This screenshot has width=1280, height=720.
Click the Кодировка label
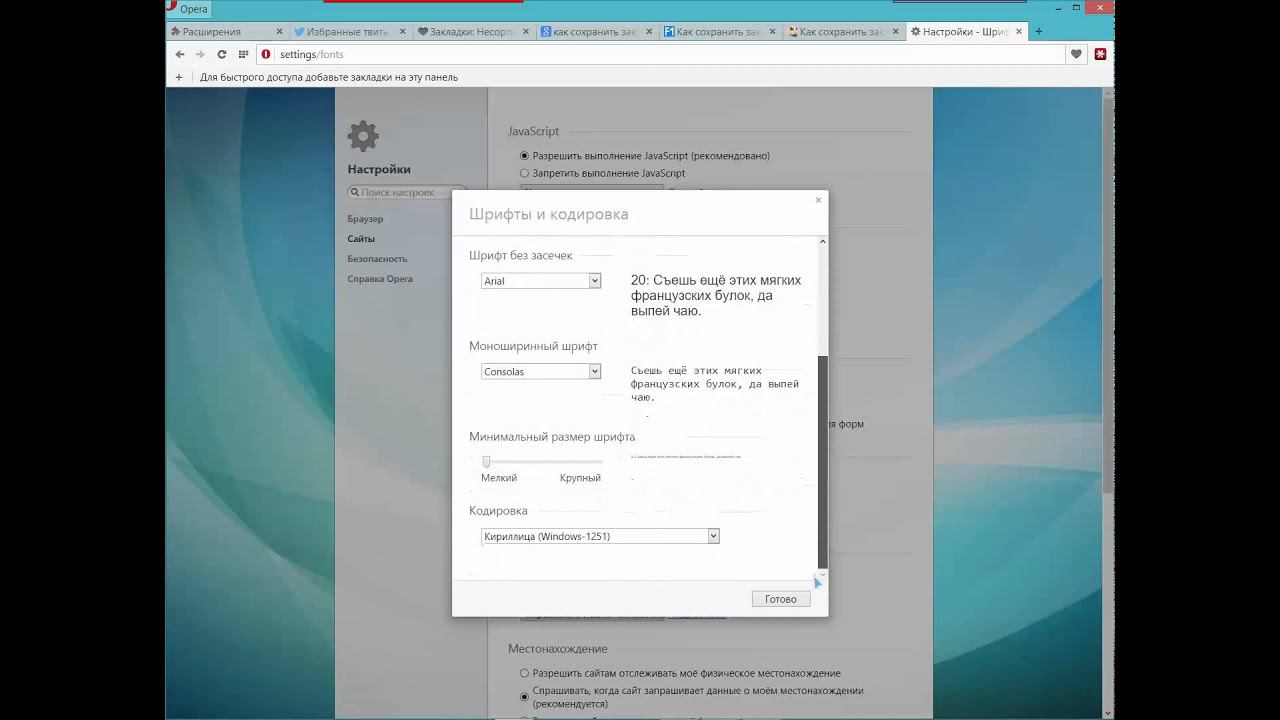(x=498, y=510)
